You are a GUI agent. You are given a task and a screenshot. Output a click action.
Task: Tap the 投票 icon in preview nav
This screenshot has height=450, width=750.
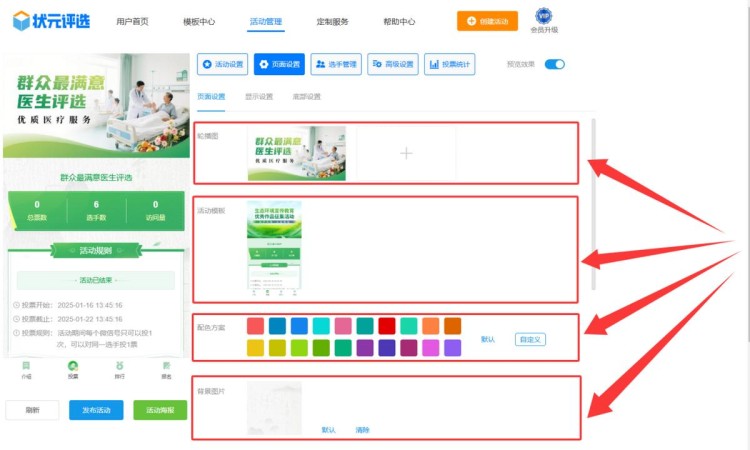point(73,369)
